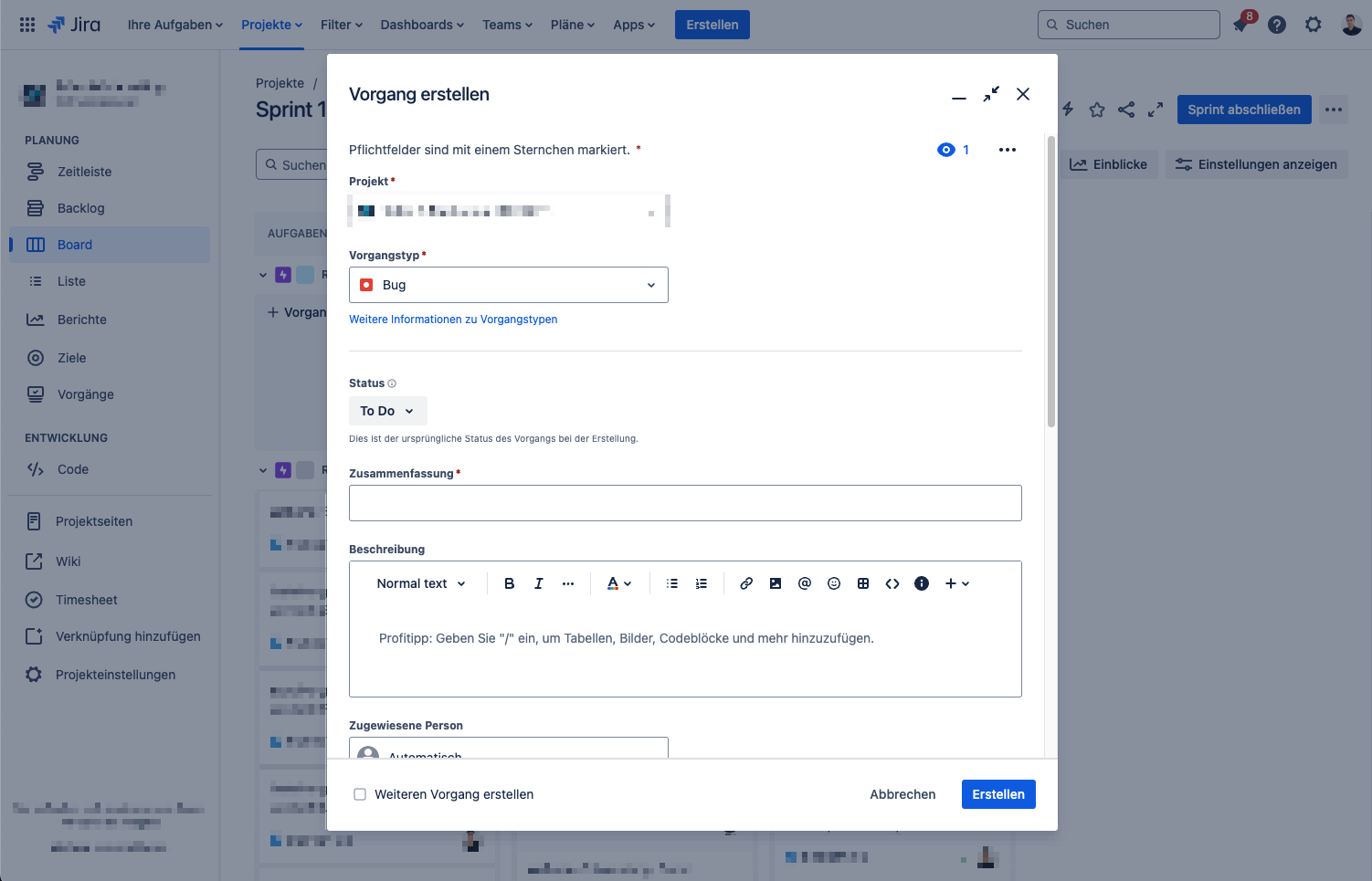This screenshot has height=881, width=1372.
Task: Open notifications bell with badge 8
Action: coord(1240,25)
